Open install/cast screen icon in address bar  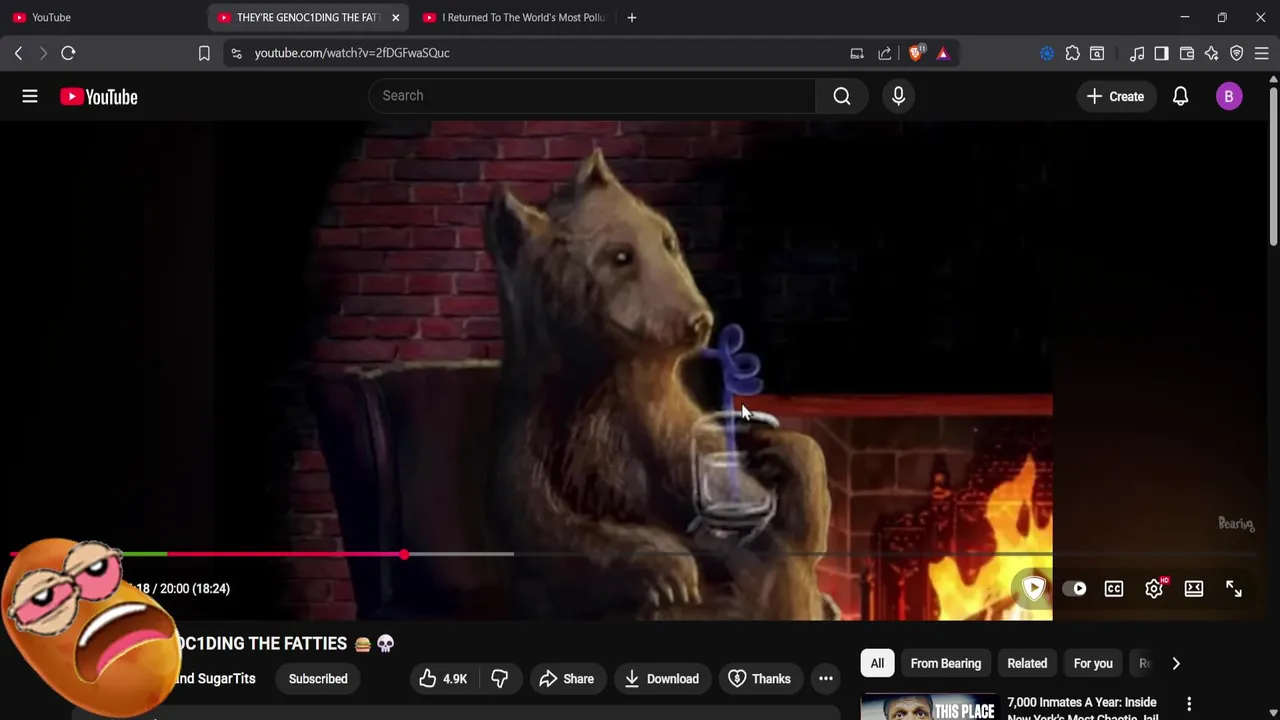857,53
